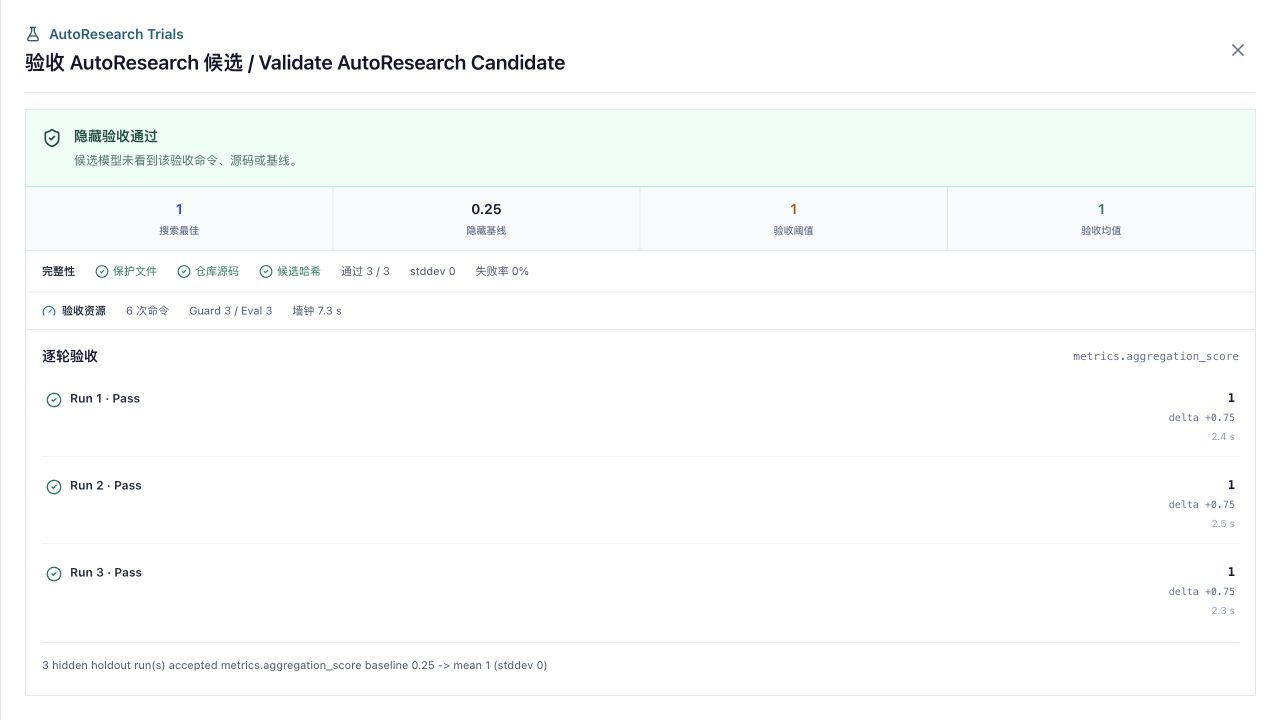This screenshot has width=1280, height=720.
Task: Click the 0.25 hidden baseline value
Action: 486,209
